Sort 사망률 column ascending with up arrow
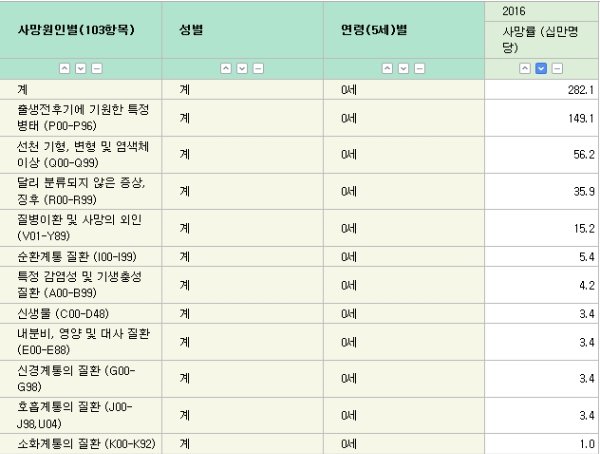Screen dimensions: 600x454 [x=525, y=68]
